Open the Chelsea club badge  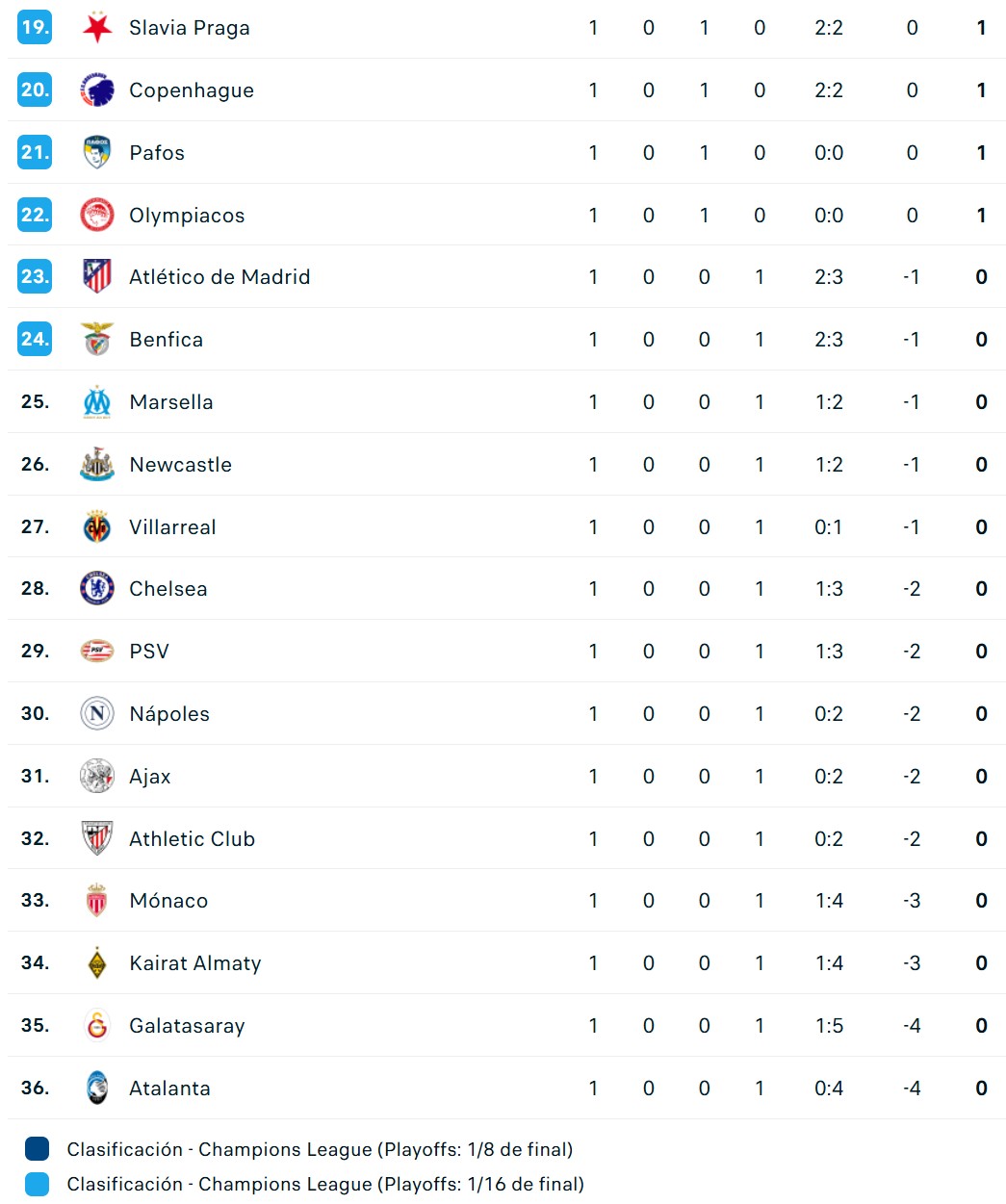pyautogui.click(x=96, y=589)
